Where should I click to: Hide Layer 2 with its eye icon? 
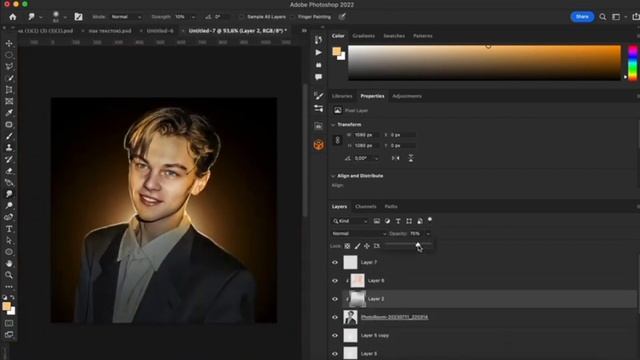click(335, 299)
